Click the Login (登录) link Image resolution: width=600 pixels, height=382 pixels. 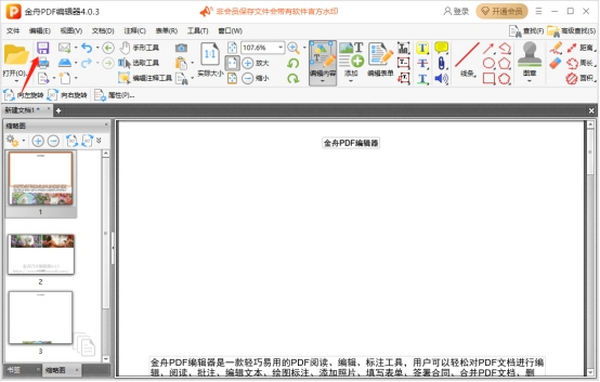pos(456,11)
